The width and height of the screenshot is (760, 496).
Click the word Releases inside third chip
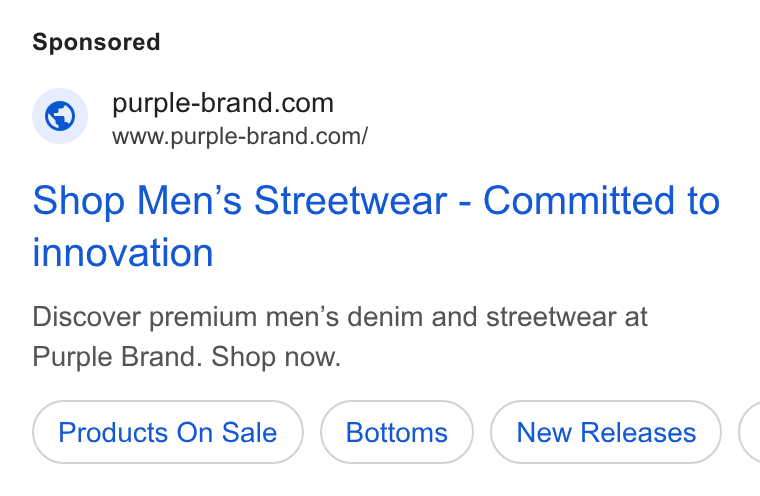638,432
